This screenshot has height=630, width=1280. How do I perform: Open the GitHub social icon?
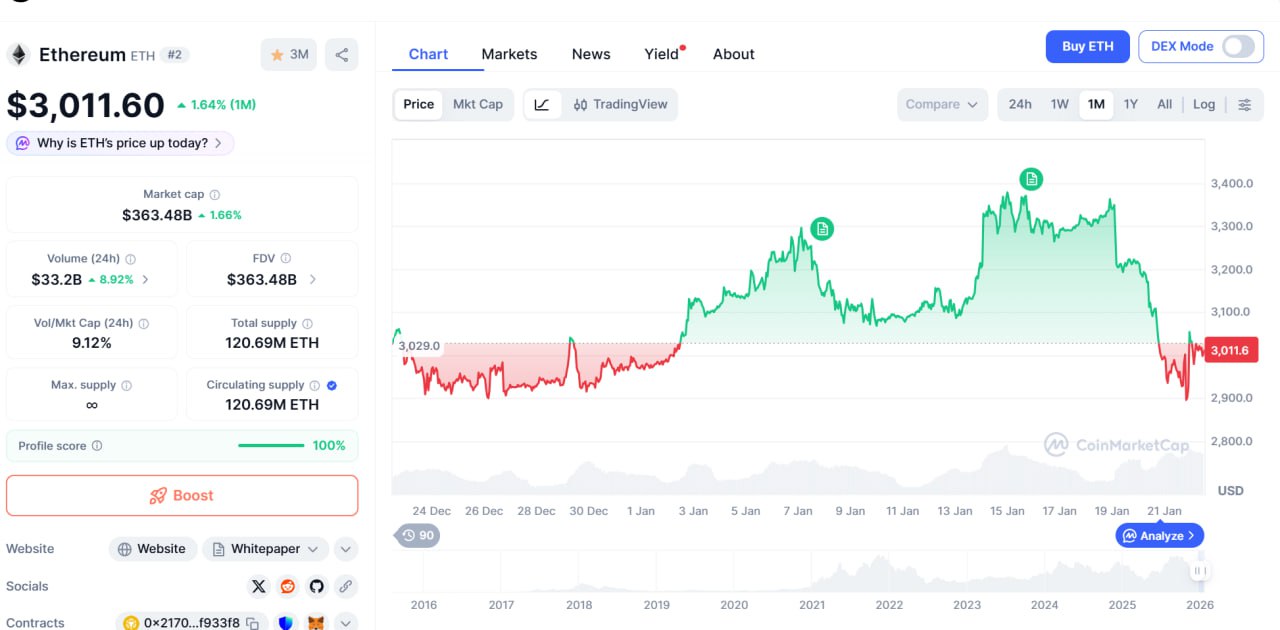click(316, 586)
